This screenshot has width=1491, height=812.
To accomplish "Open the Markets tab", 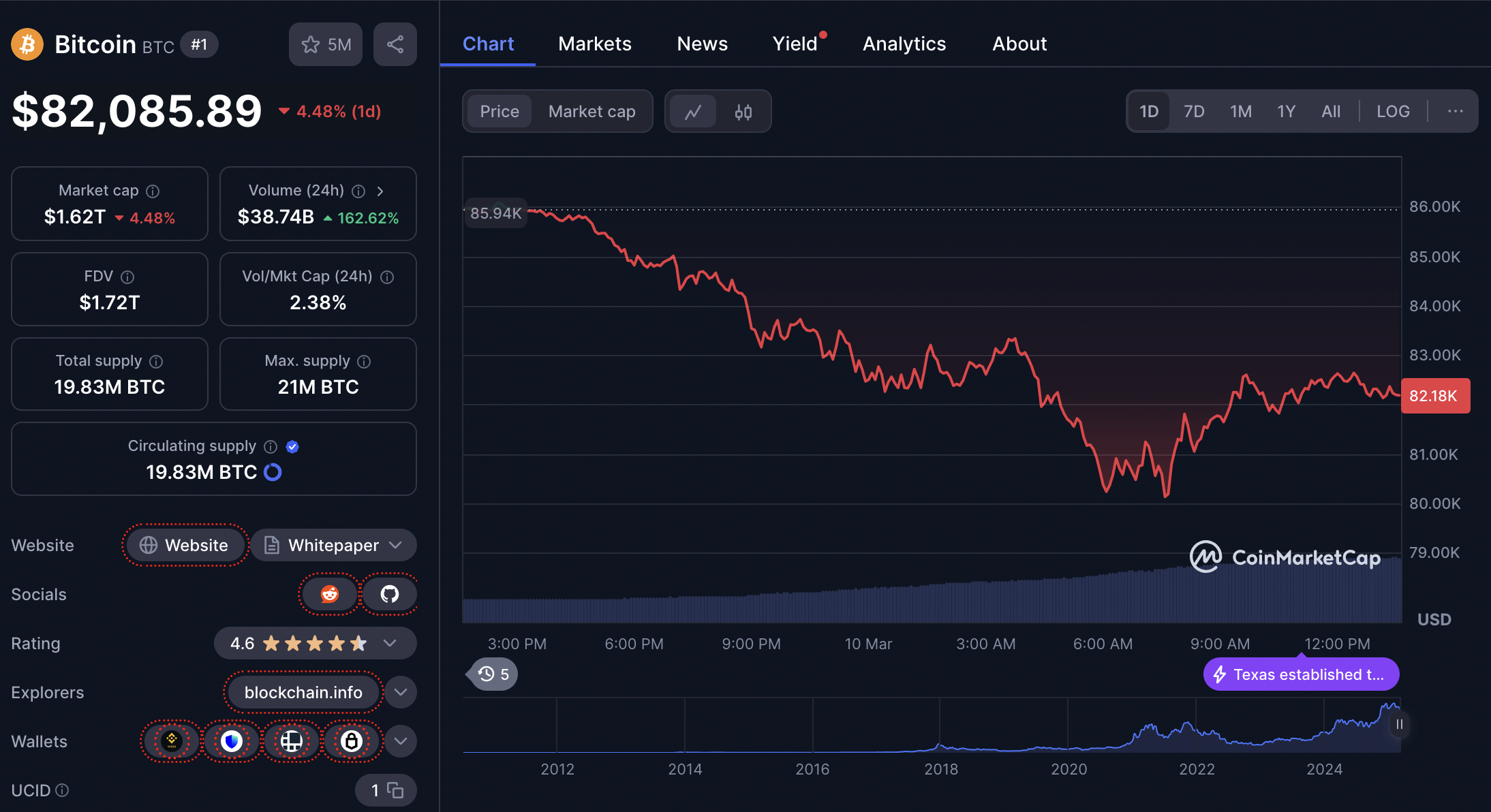I will 594,44.
